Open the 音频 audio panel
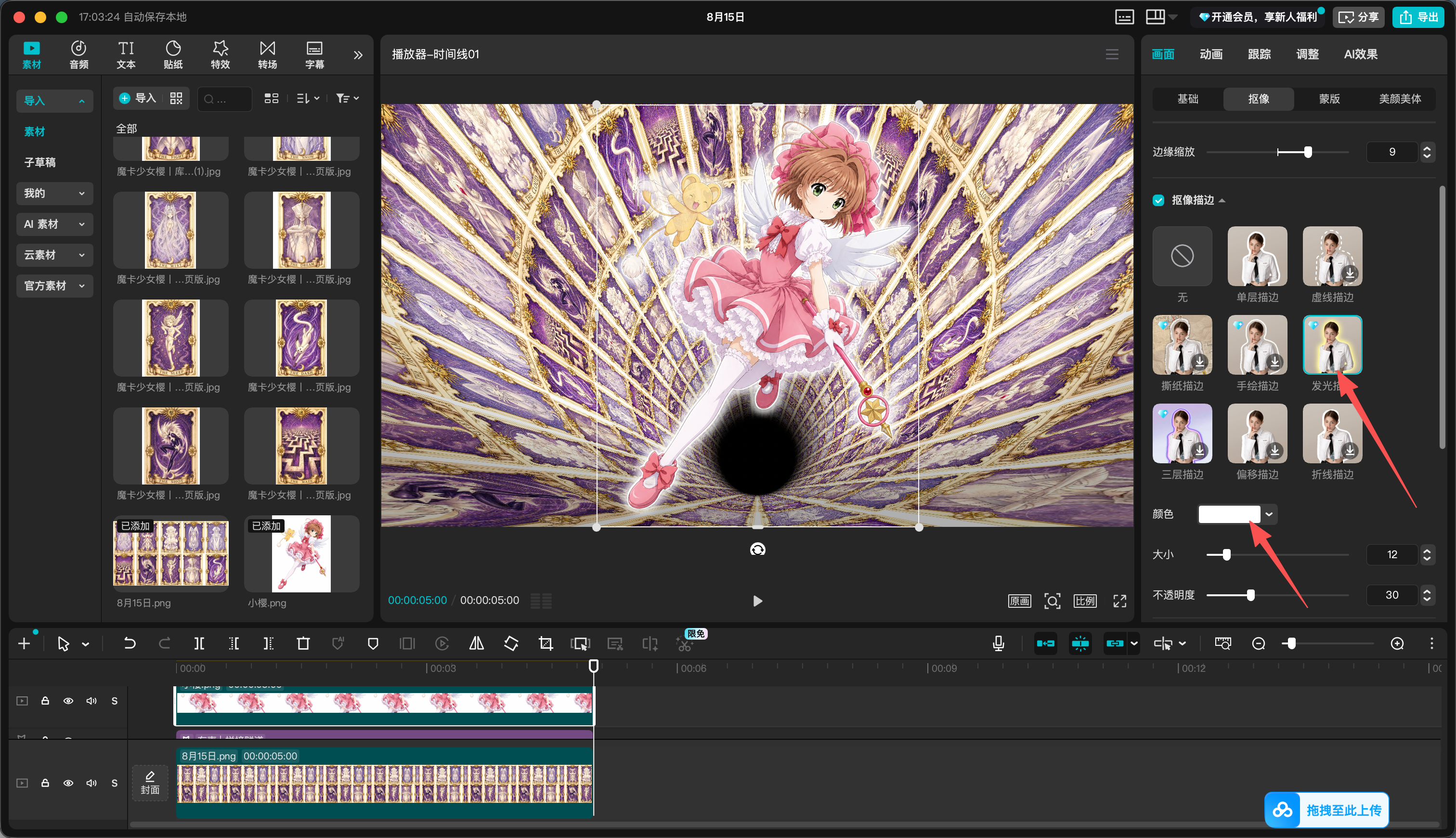 tap(79, 55)
